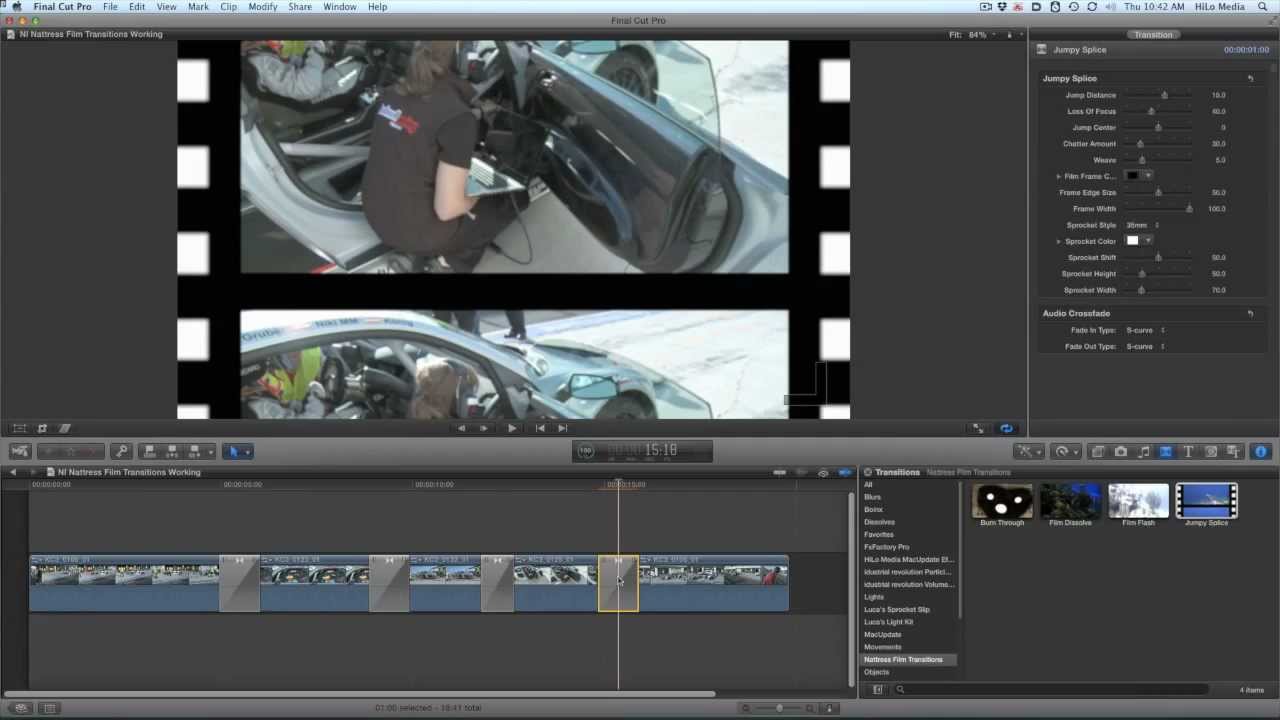Toggle the Inspector info button
The width and height of the screenshot is (1280, 720).
click(x=1260, y=452)
